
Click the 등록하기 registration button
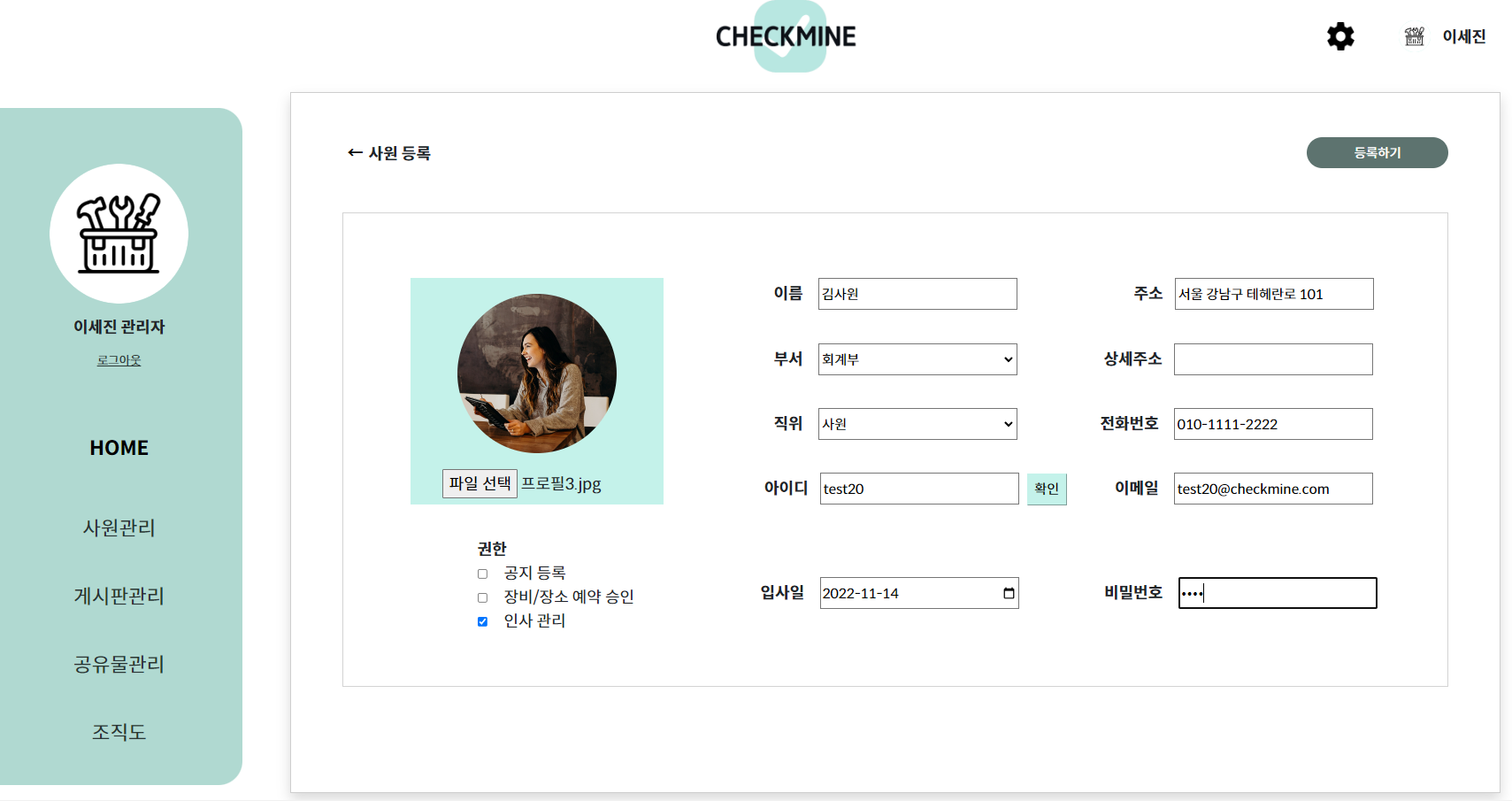[x=1377, y=152]
